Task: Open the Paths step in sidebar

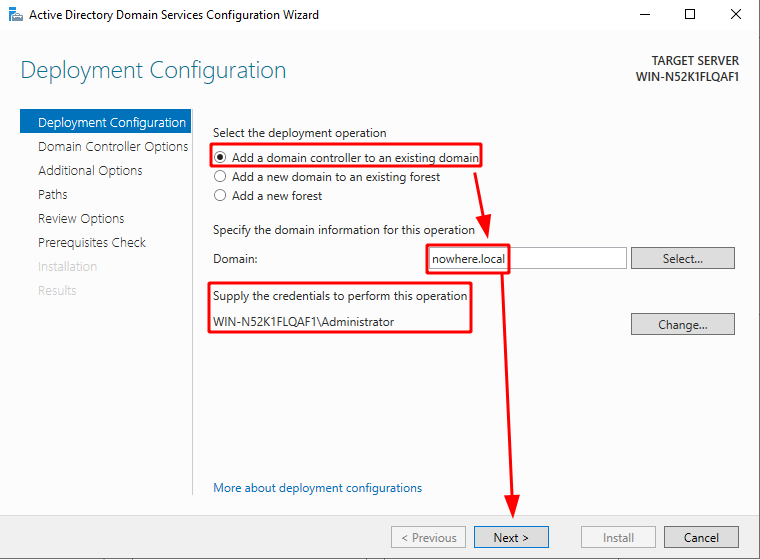Action: pos(52,194)
